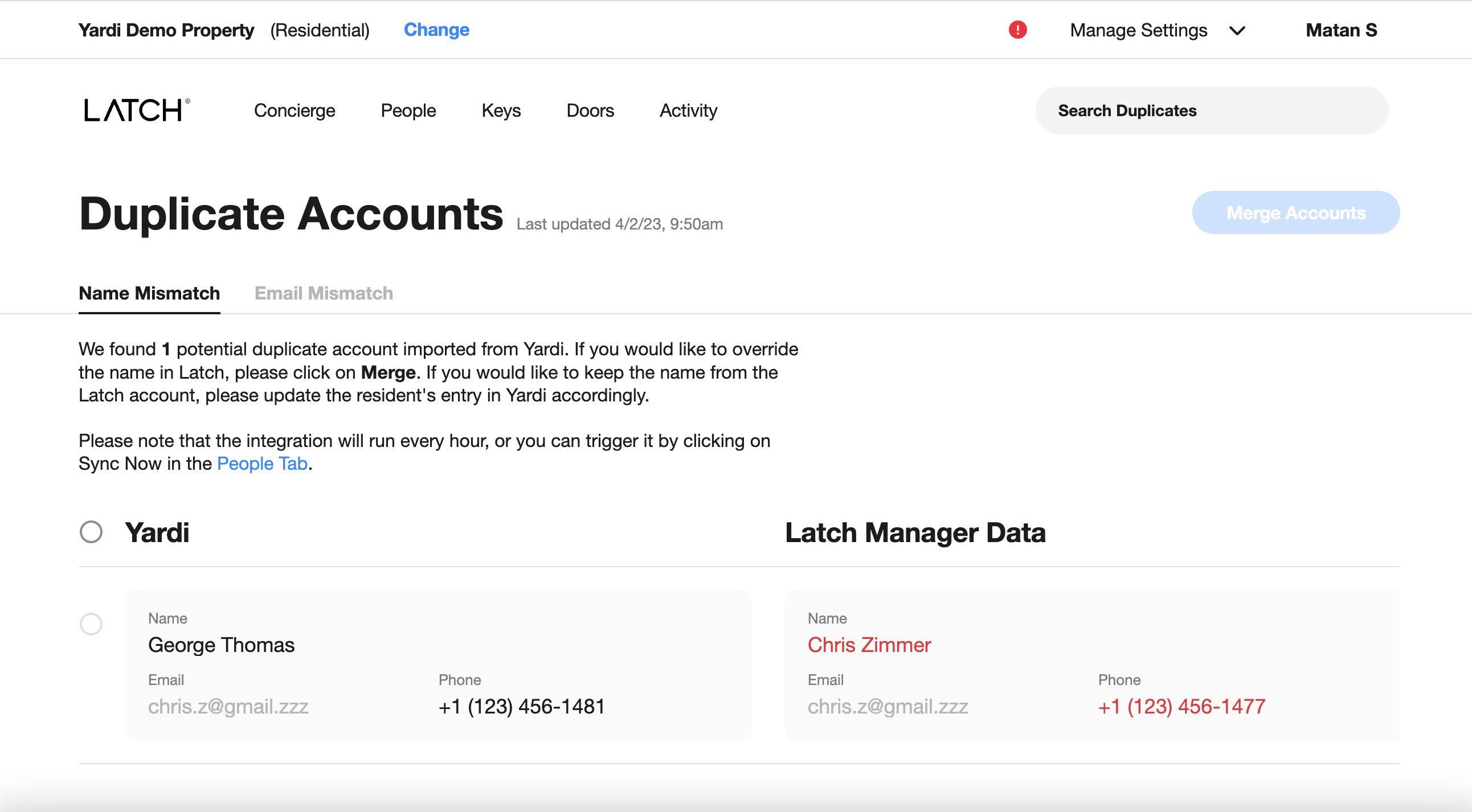Select the Name Mismatch tab
The image size is (1472, 812).
pos(149,293)
